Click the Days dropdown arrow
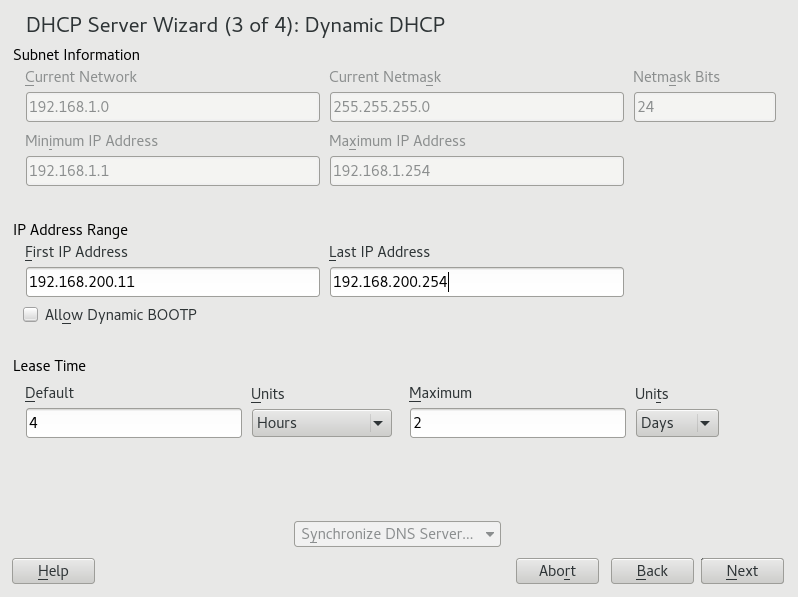 tap(705, 424)
